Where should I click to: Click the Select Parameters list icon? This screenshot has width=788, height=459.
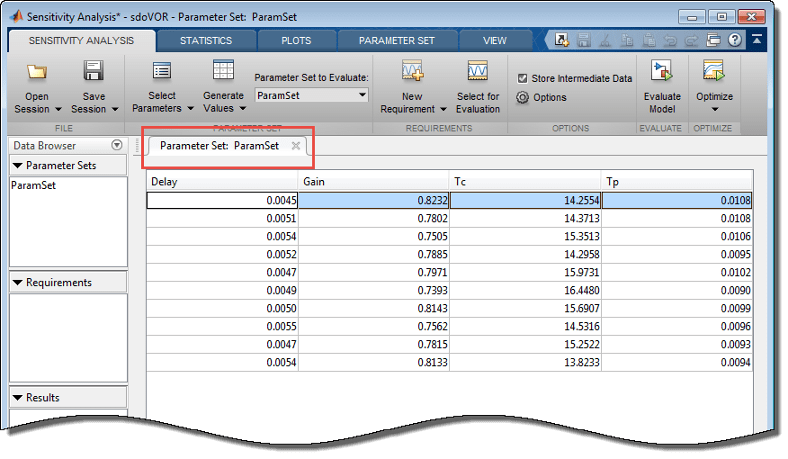point(162,71)
